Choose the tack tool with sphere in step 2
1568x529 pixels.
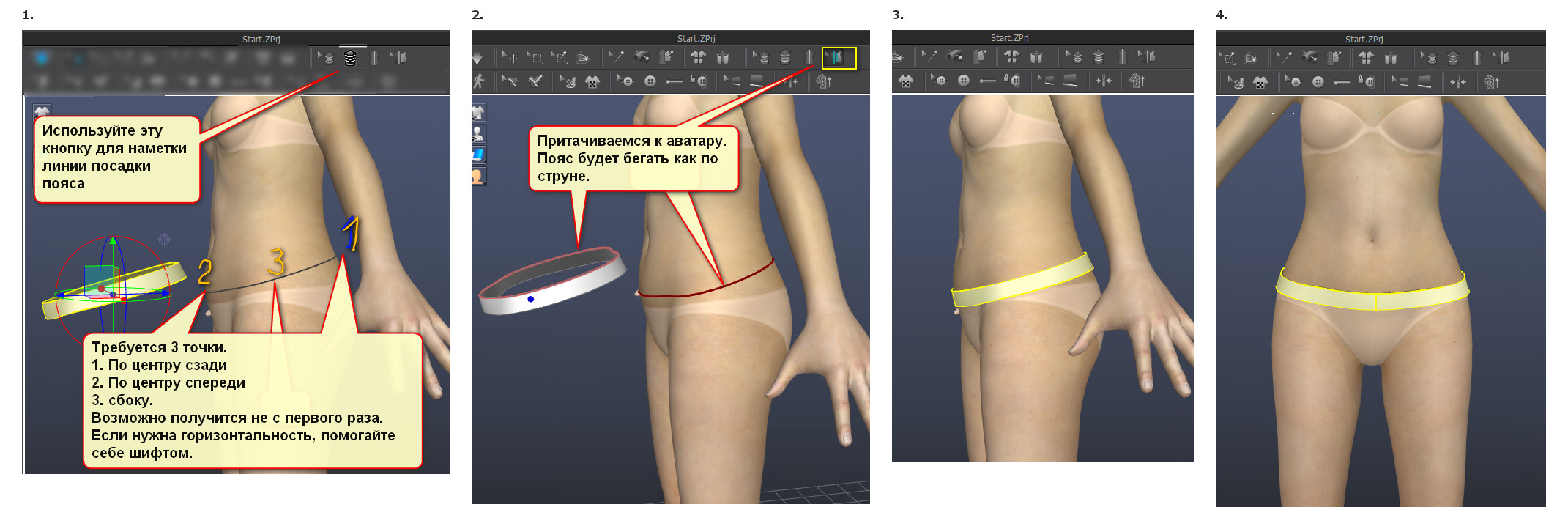(x=642, y=57)
